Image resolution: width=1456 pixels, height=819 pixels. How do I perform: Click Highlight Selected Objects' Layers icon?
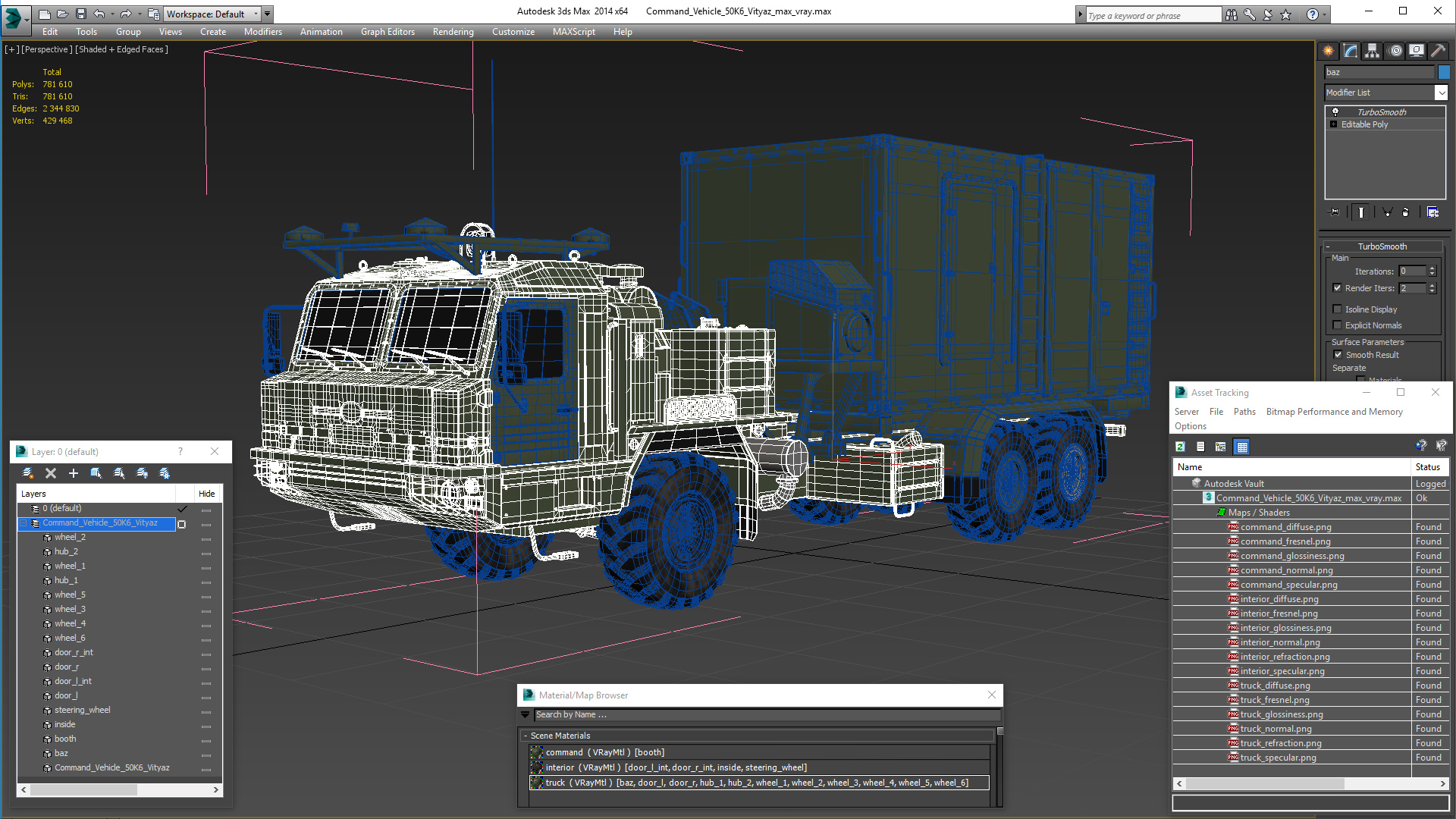(x=119, y=473)
